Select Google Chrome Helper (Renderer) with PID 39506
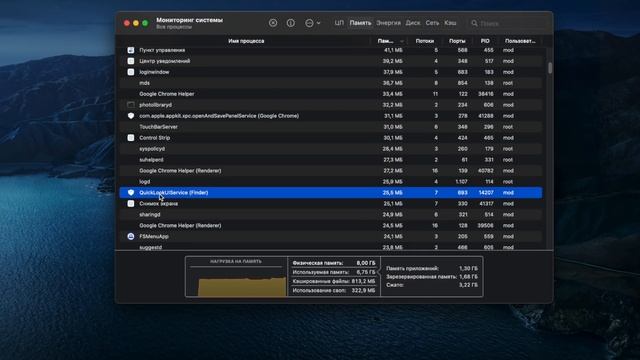This screenshot has height=360, width=640. (331, 225)
